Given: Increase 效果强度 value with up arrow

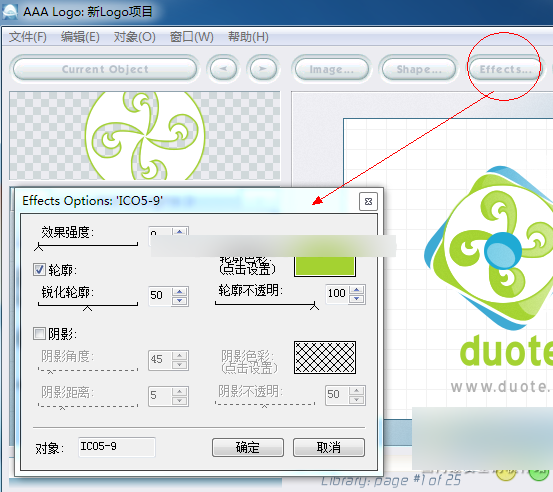Looking at the screenshot, I should [180, 232].
